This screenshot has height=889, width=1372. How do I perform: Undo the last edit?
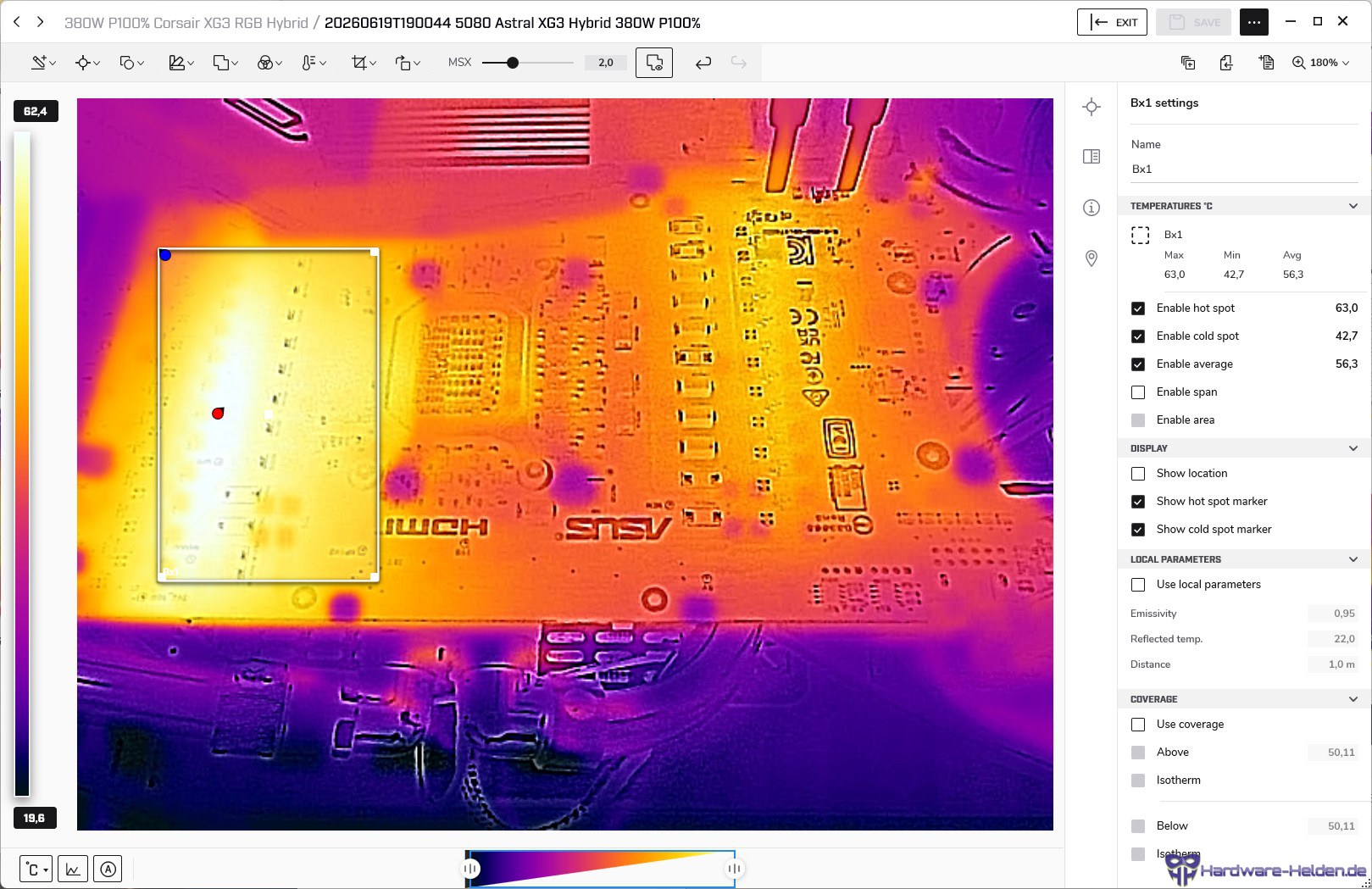pos(703,63)
